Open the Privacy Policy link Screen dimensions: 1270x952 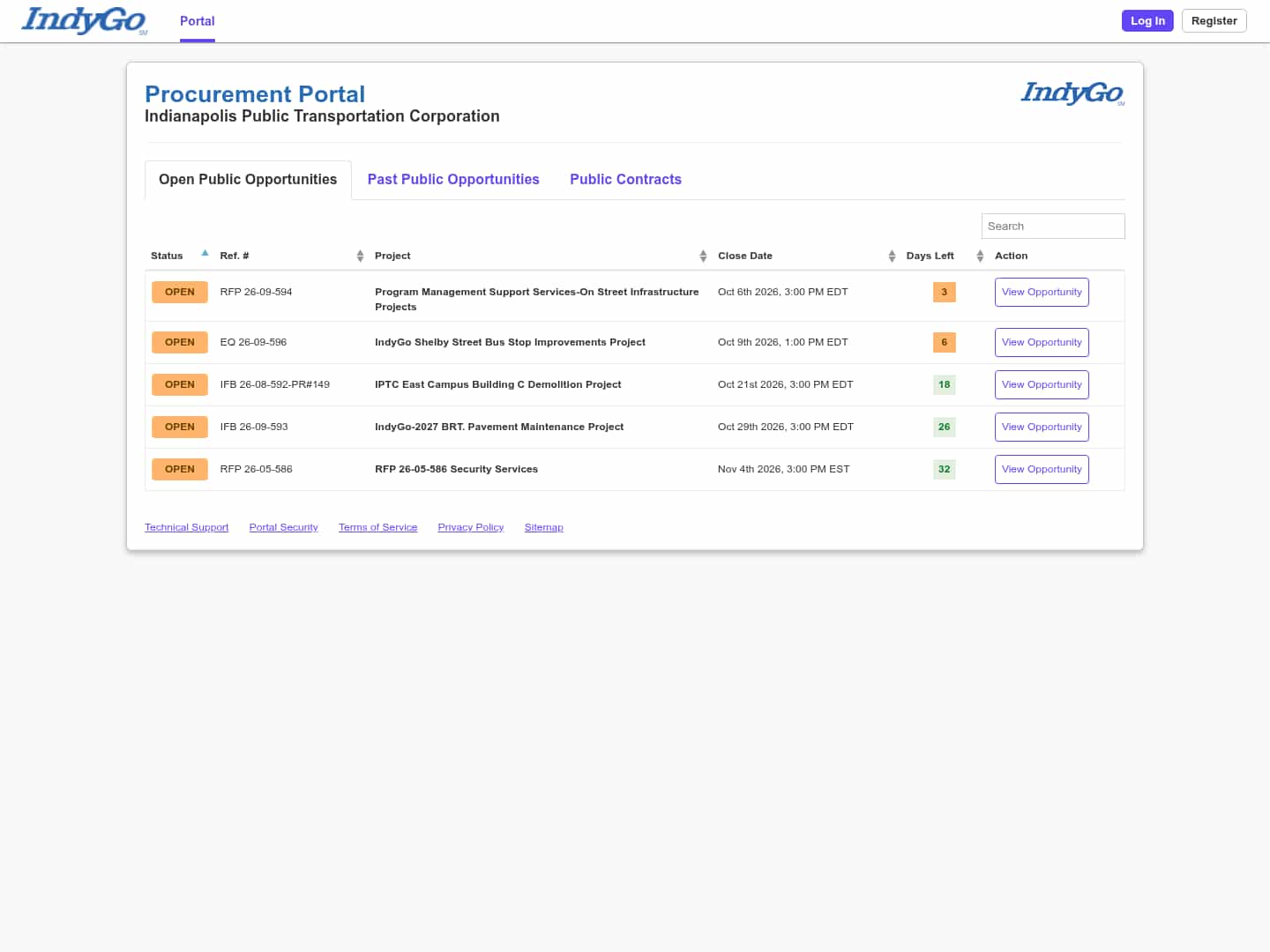(x=471, y=527)
